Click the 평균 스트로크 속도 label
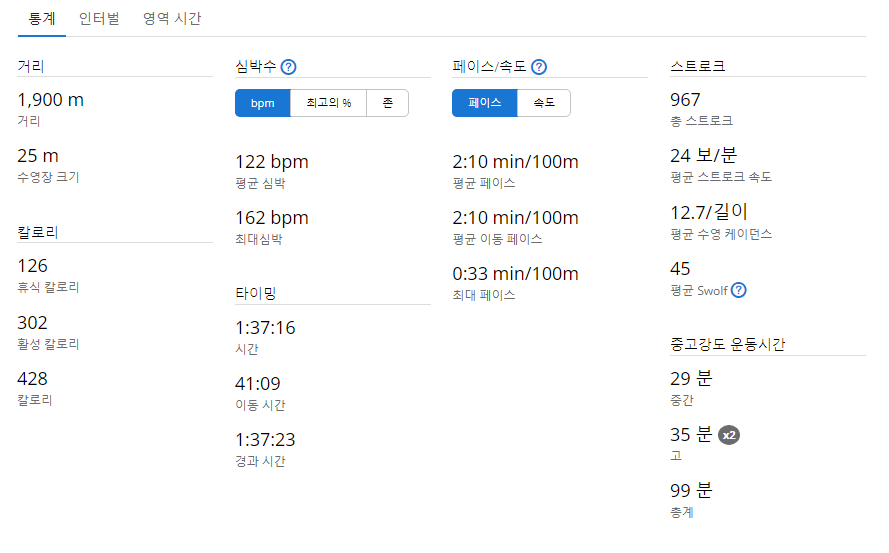889x553 pixels. pyautogui.click(x=721, y=177)
